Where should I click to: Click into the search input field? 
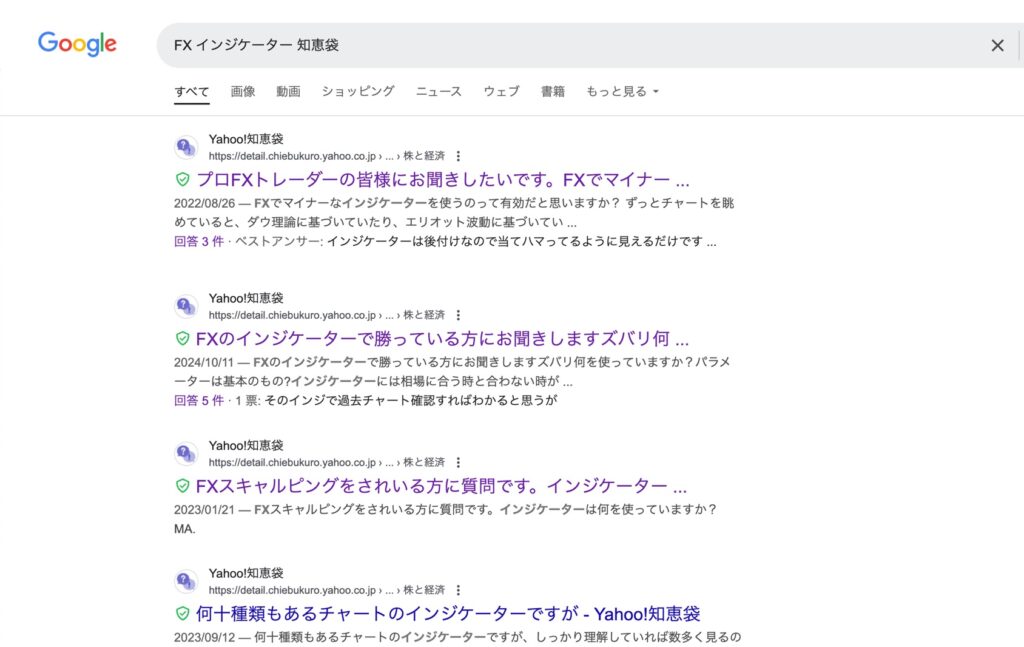tap(560, 45)
